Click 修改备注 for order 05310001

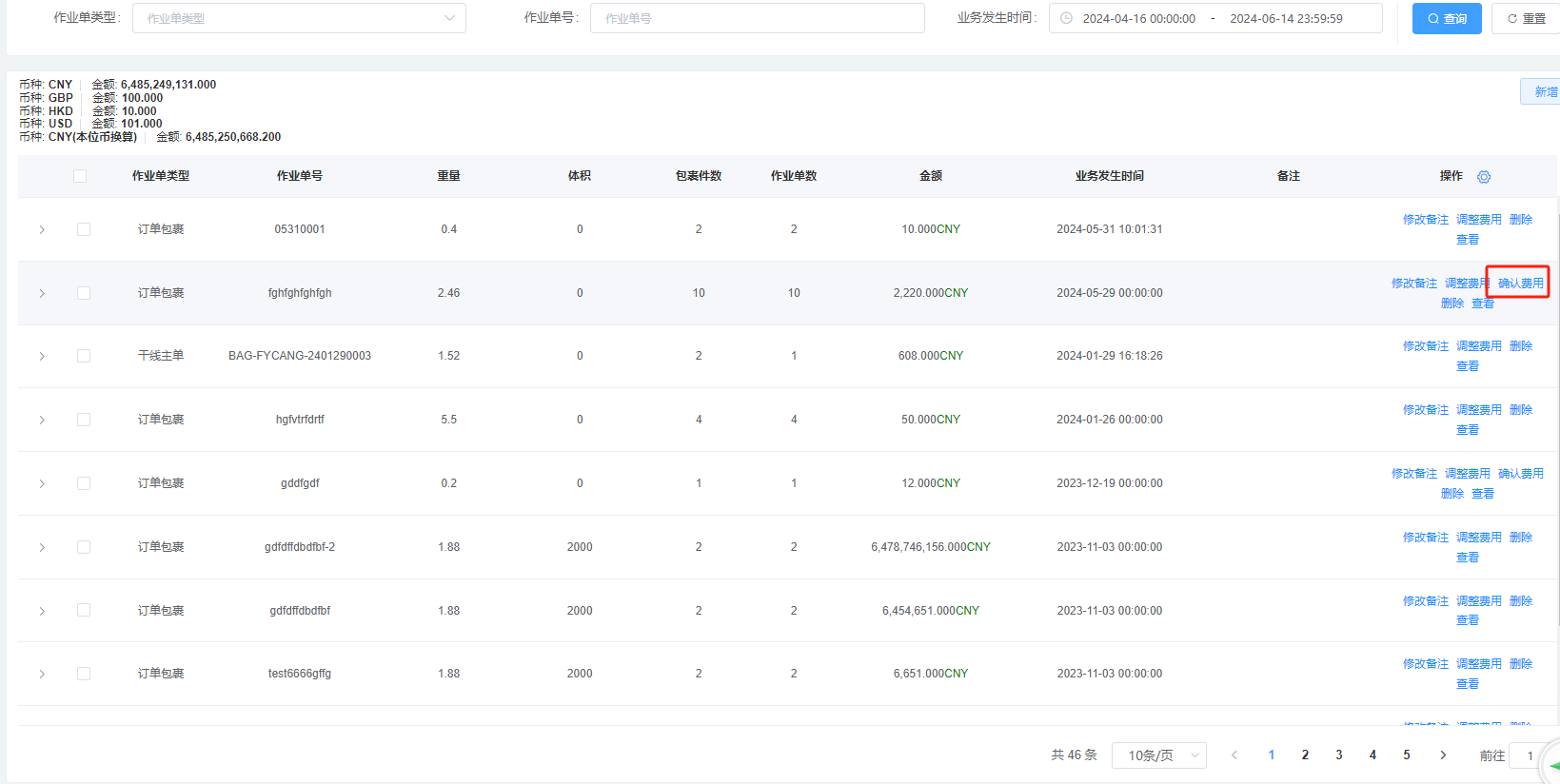pos(1425,220)
